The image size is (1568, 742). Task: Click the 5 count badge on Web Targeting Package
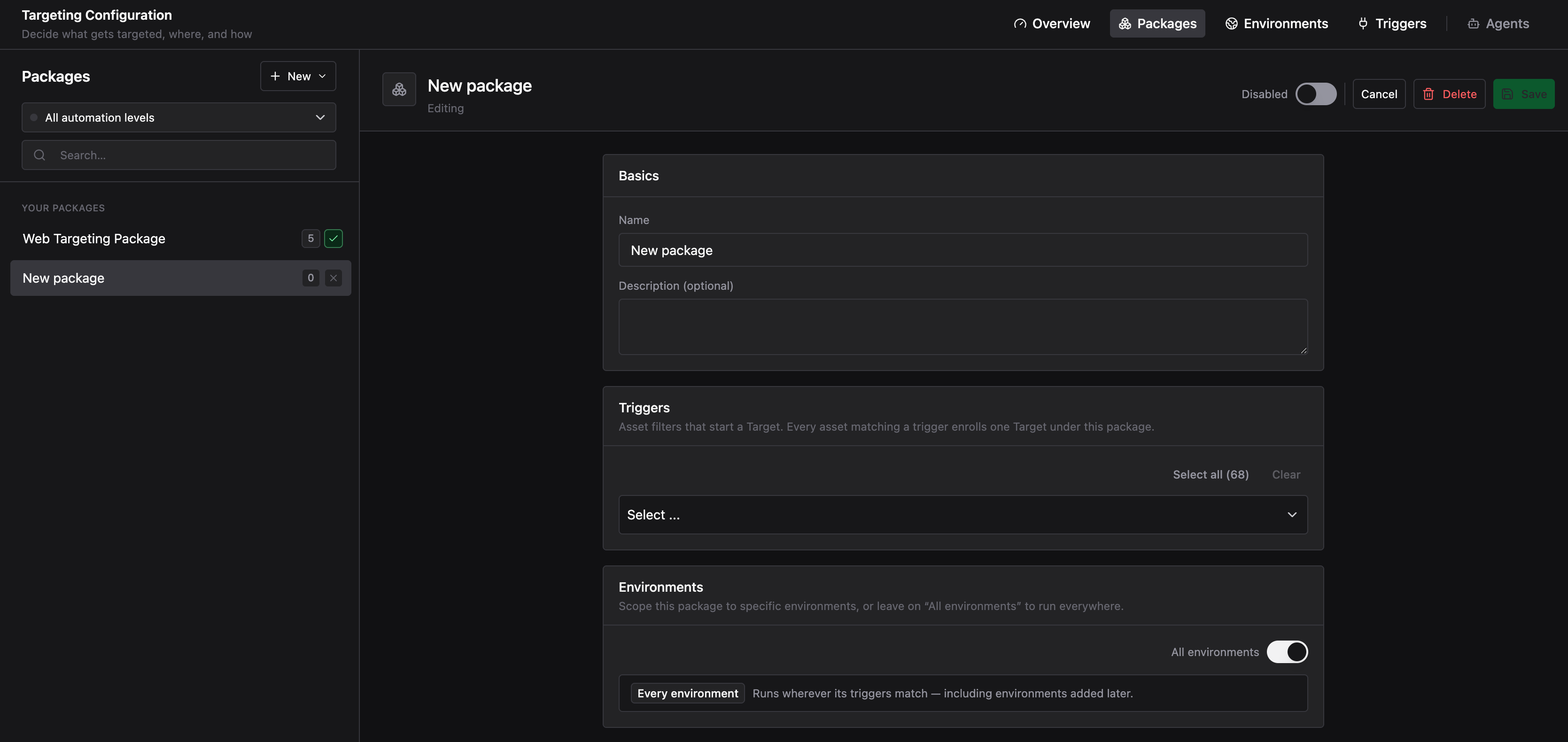click(x=310, y=239)
